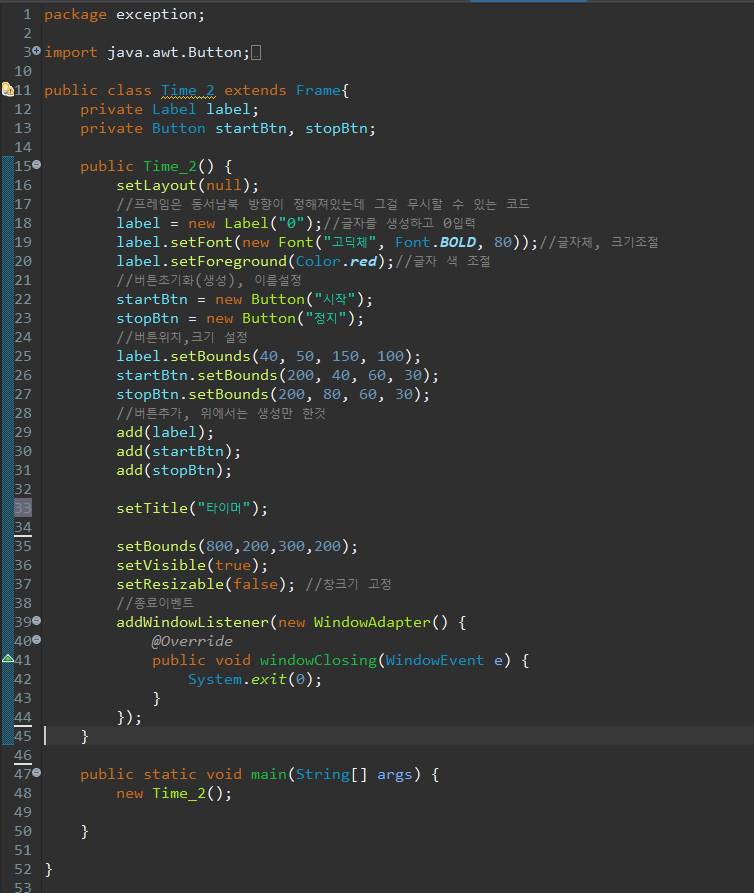The image size is (754, 893).
Task: Click '//종료이벤트' comment on line 38
Action: pos(155,603)
